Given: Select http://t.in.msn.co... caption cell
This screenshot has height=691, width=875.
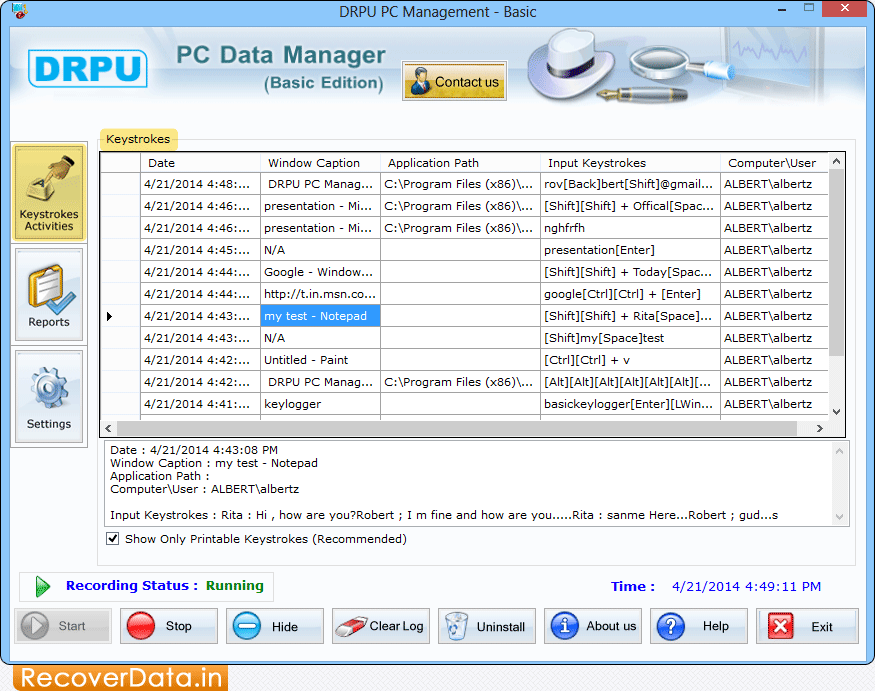Looking at the screenshot, I should [320, 294].
